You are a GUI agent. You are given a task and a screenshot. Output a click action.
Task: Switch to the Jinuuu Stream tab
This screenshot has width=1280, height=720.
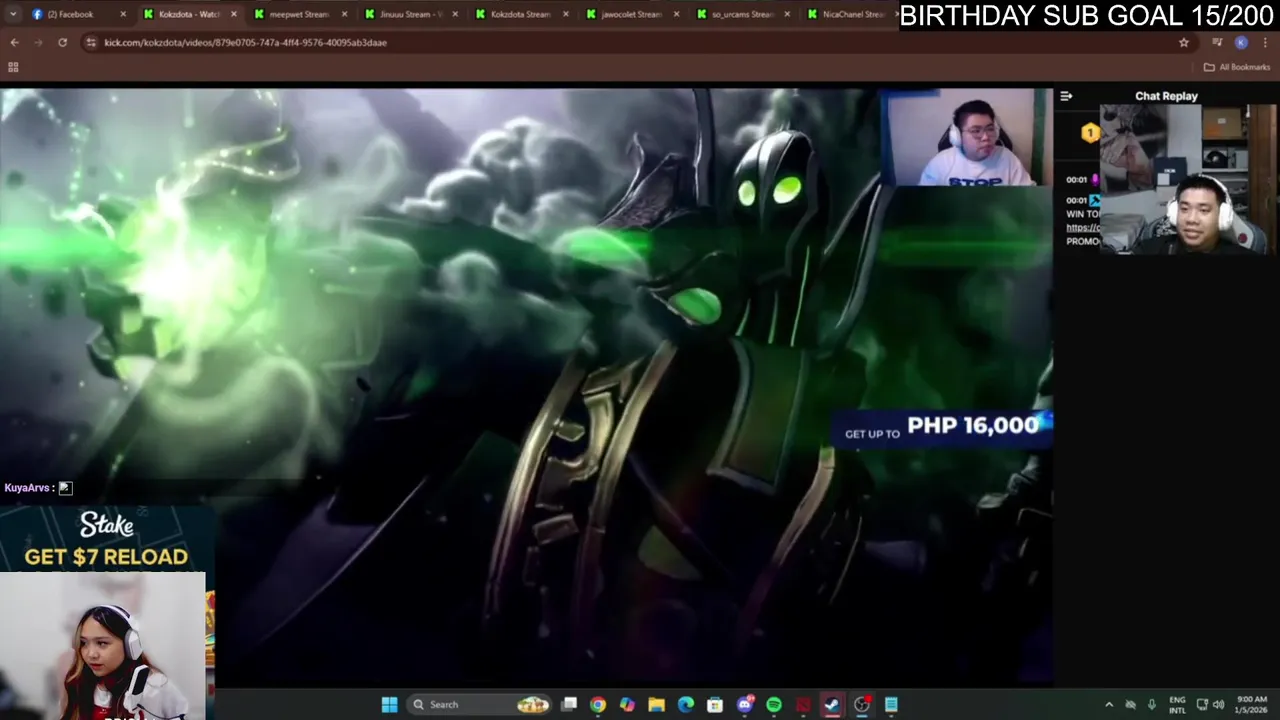409,14
